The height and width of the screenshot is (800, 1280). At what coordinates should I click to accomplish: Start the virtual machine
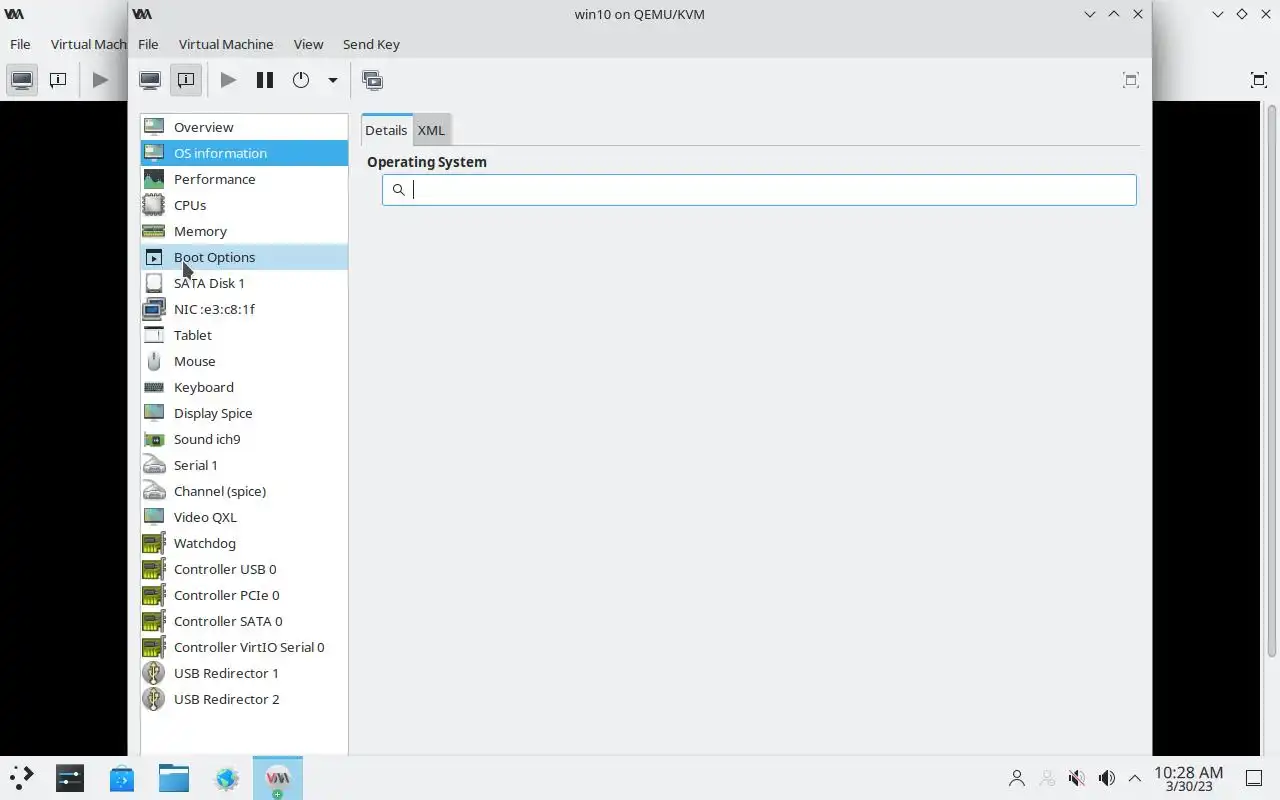228,80
